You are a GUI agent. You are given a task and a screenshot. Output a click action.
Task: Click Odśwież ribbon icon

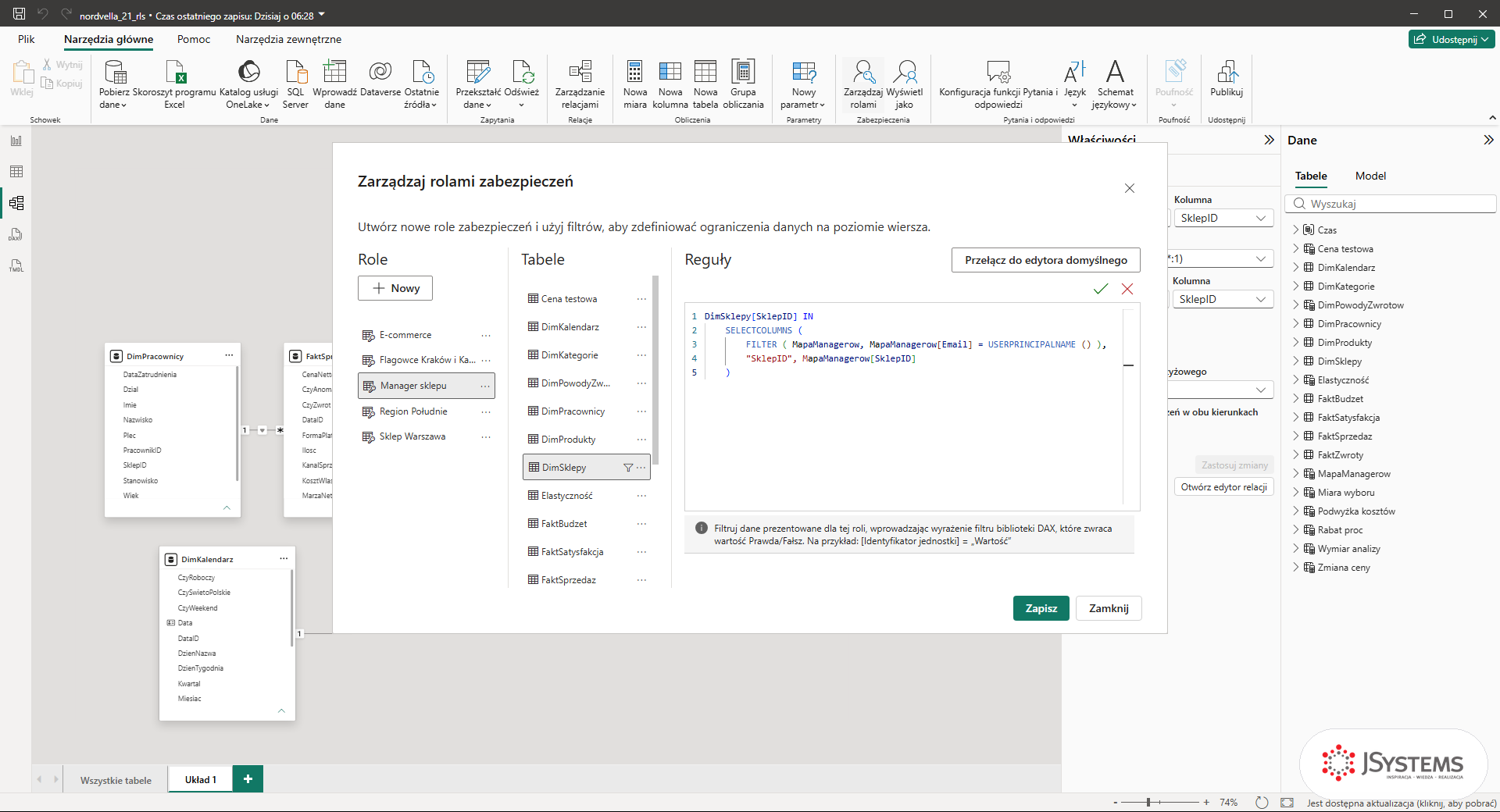click(521, 84)
